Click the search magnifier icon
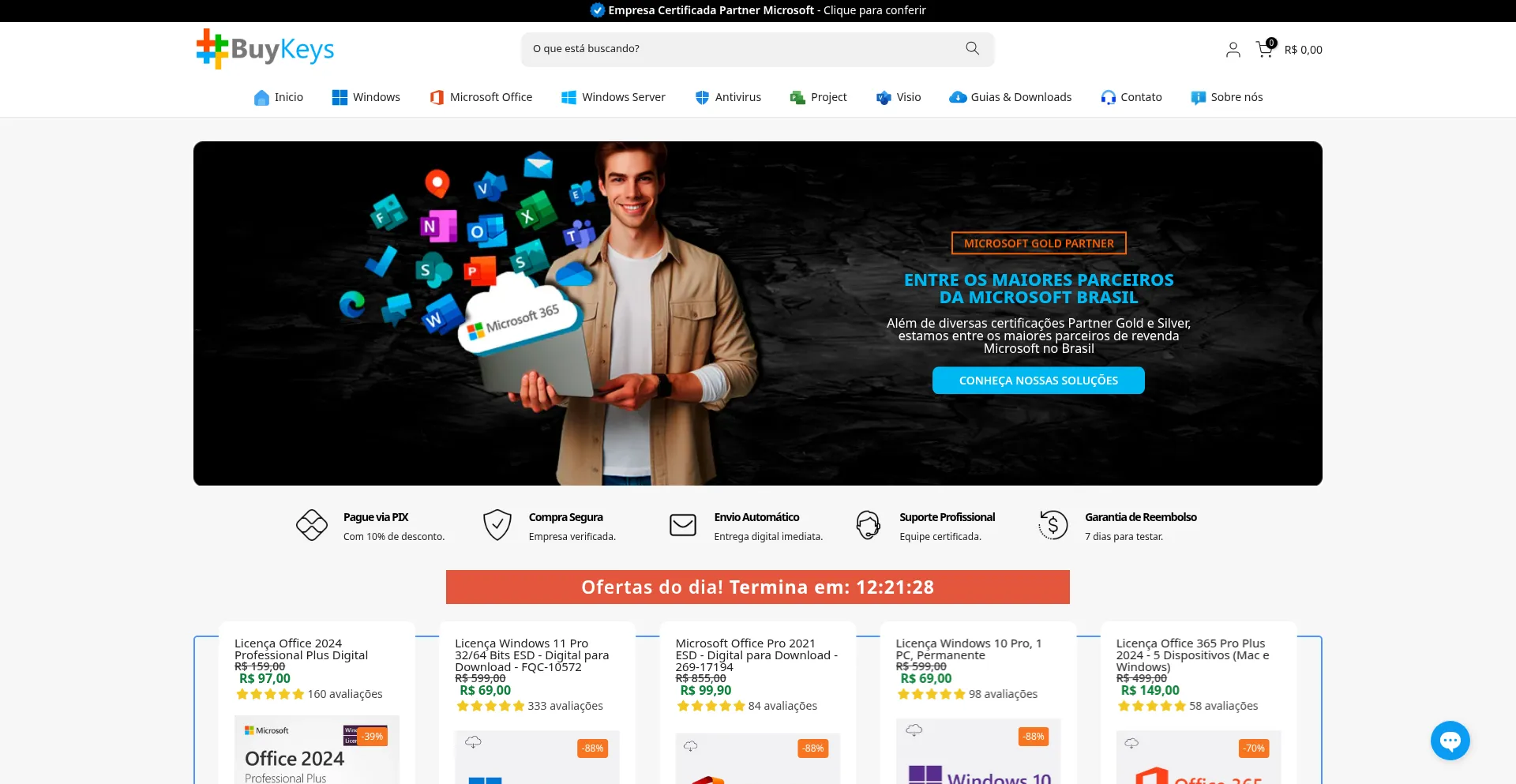Screen dimensions: 1516x784 [x=972, y=49]
